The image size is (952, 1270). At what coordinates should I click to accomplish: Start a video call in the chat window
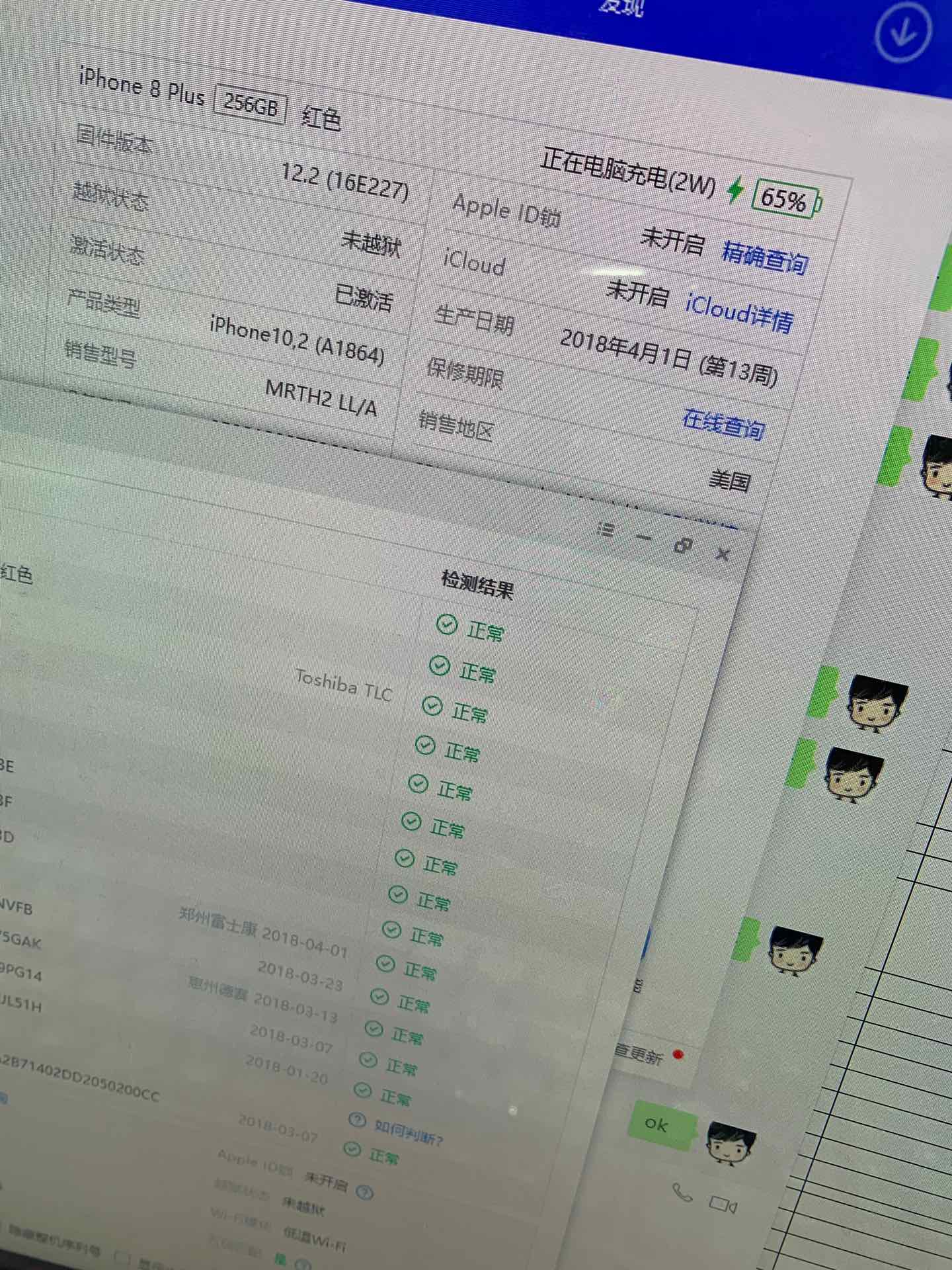point(723,1204)
